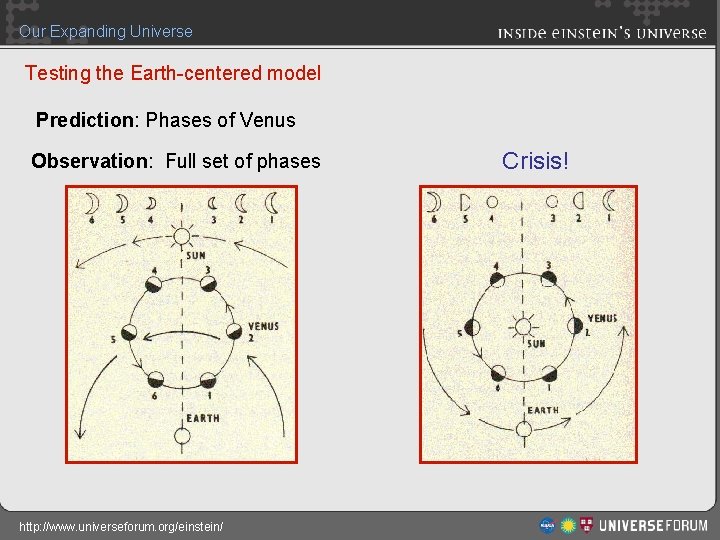720x540 pixels.
Task: Click Venus position 2 in left diagram
Action: click(x=234, y=331)
